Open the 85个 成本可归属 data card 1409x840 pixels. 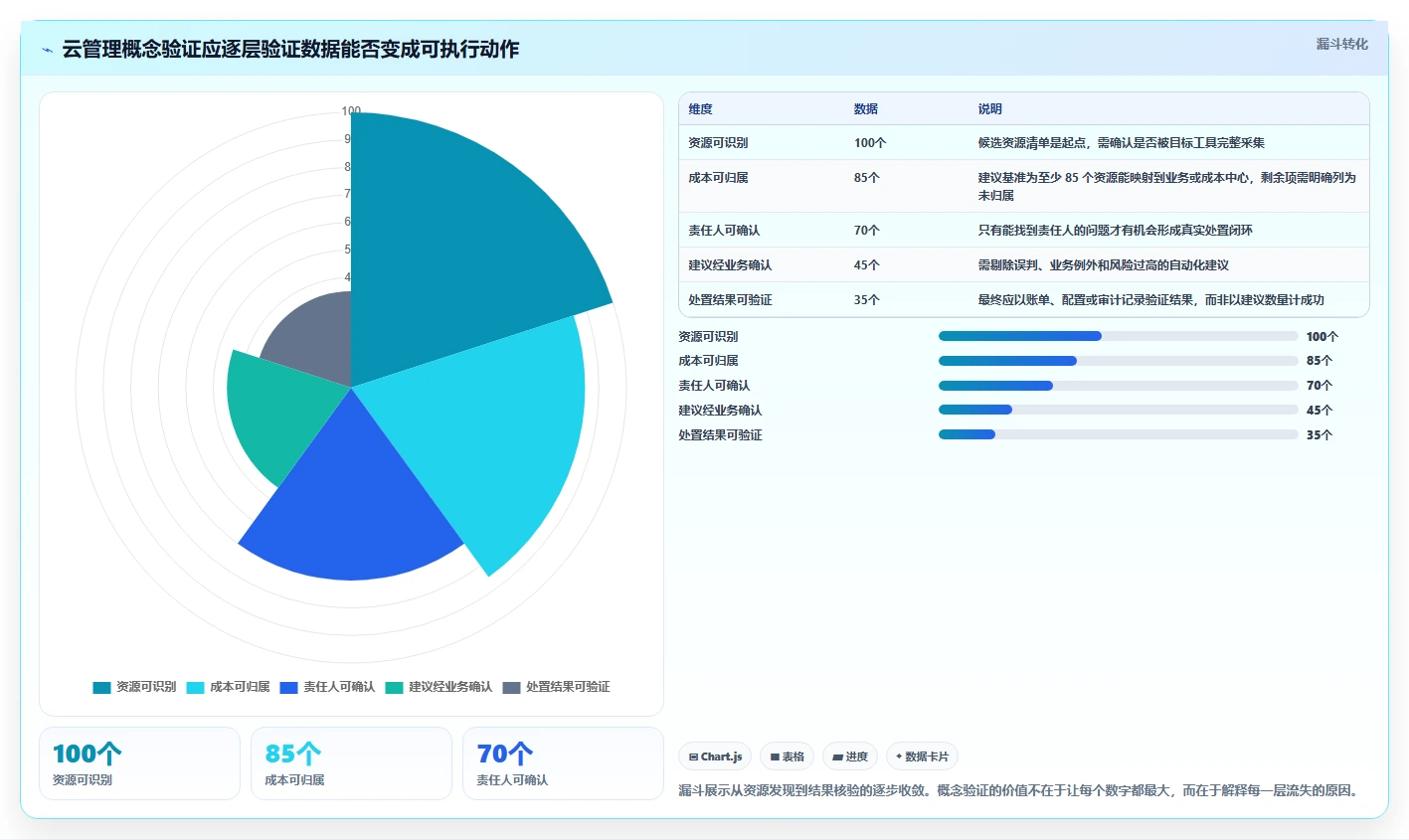351,763
